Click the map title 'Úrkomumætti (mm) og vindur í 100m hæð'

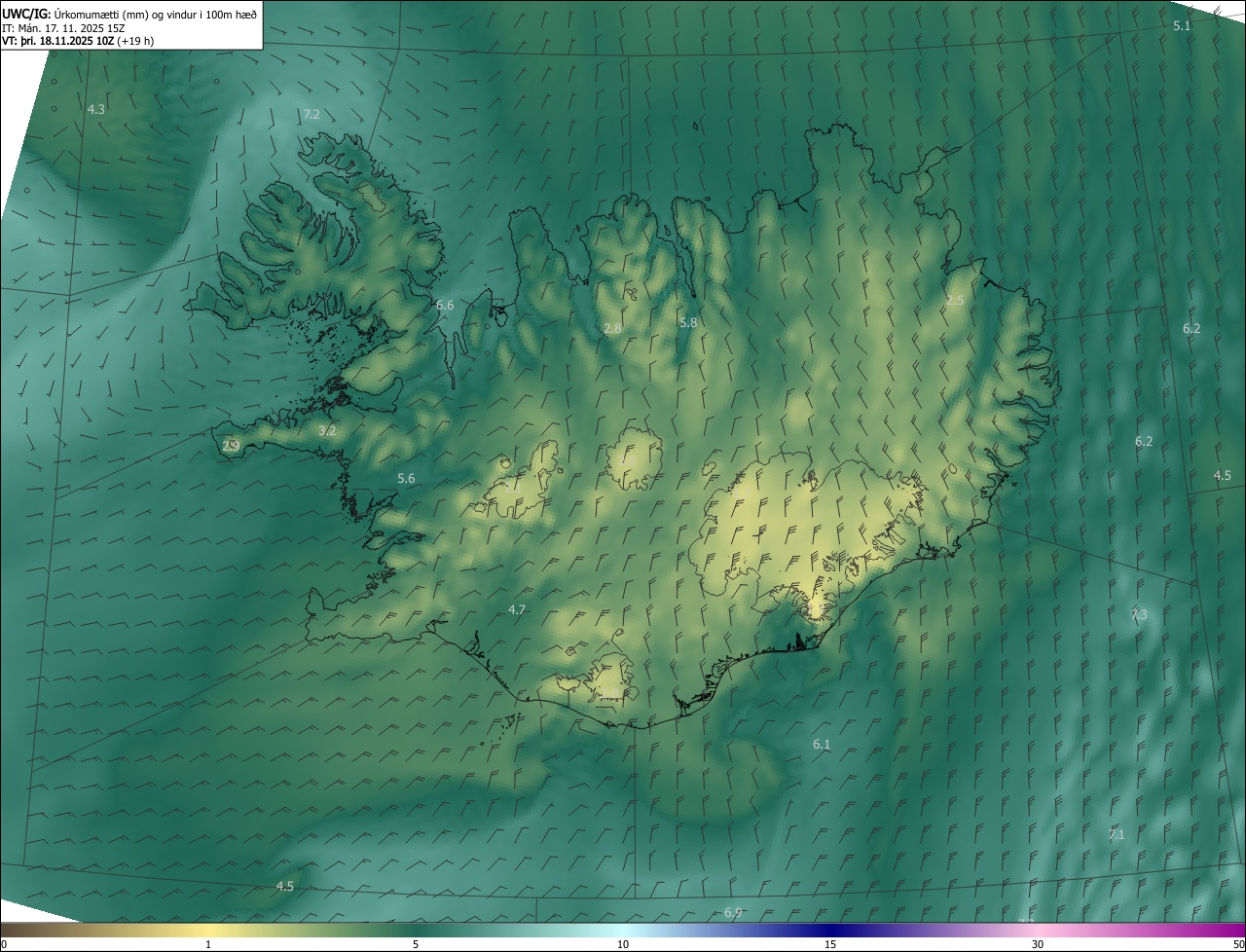(x=155, y=14)
